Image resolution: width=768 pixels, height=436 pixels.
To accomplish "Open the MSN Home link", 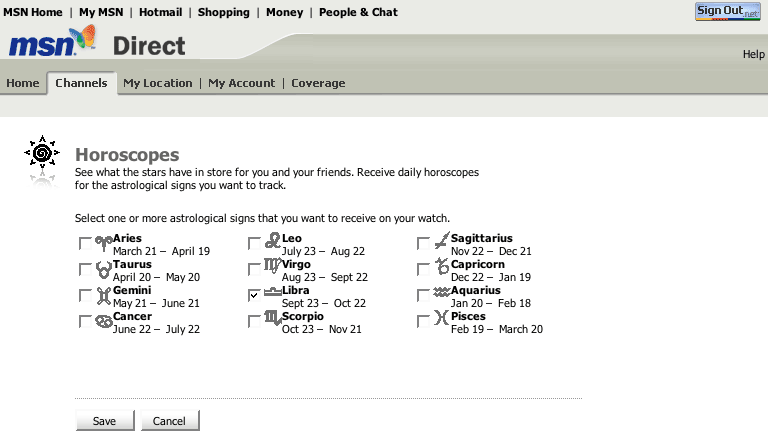I will pyautogui.click(x=33, y=12).
